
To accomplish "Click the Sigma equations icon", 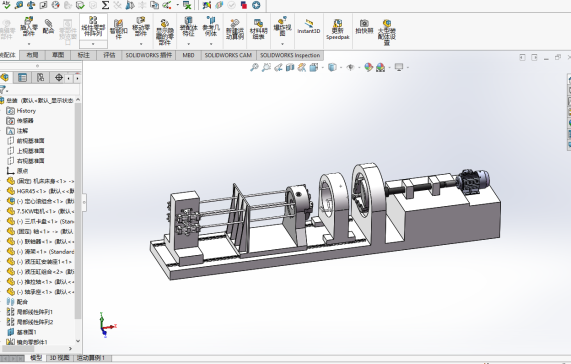I will 105,5.
